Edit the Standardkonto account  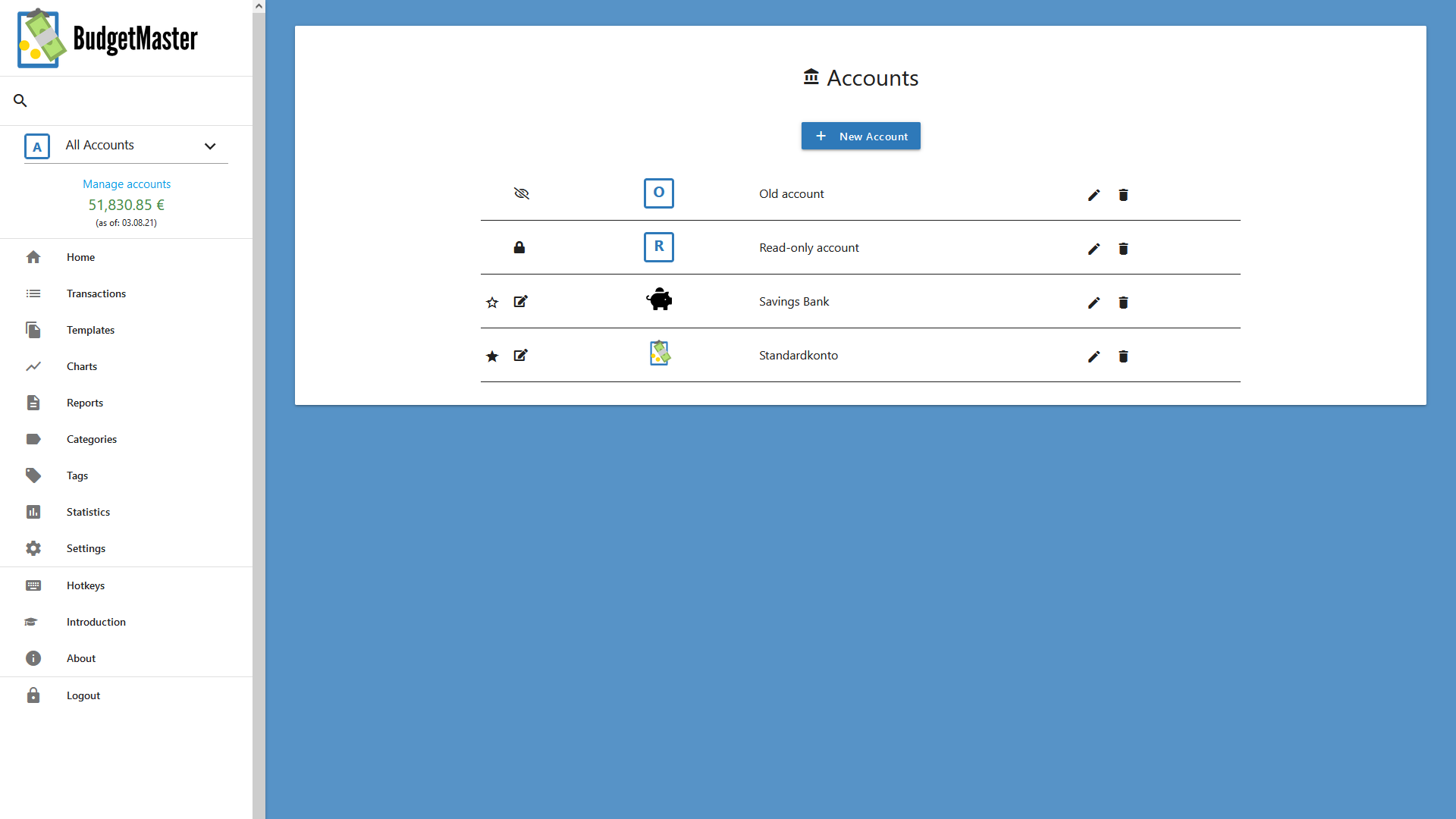click(x=1094, y=356)
